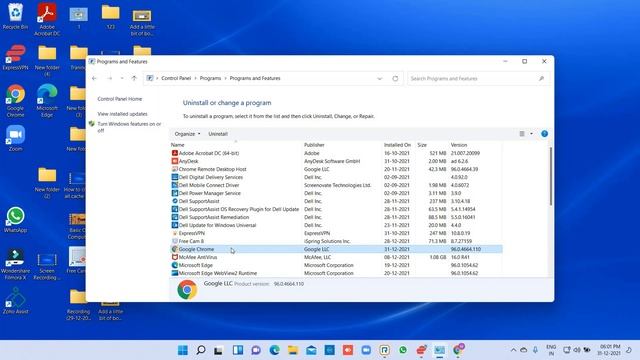This screenshot has width=640, height=360.
Task: Change the view with the view icon
Action: point(522,134)
